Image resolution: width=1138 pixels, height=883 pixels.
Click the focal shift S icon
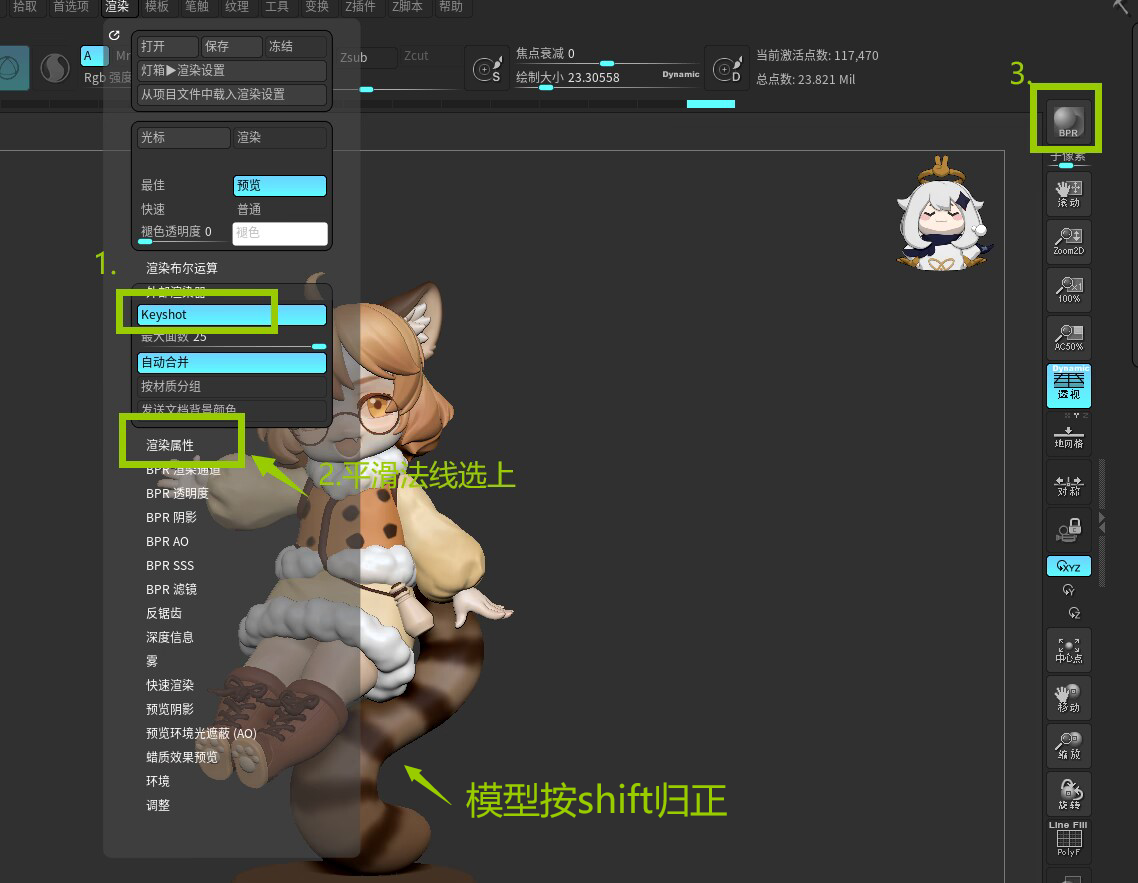(487, 70)
